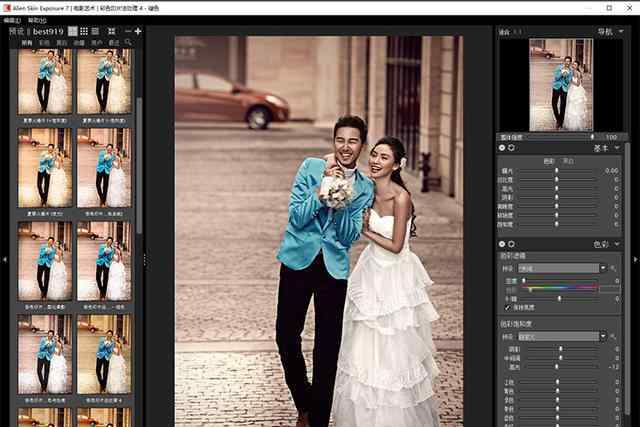
Task: Click the plus icon in presets panel
Action: 138,32
